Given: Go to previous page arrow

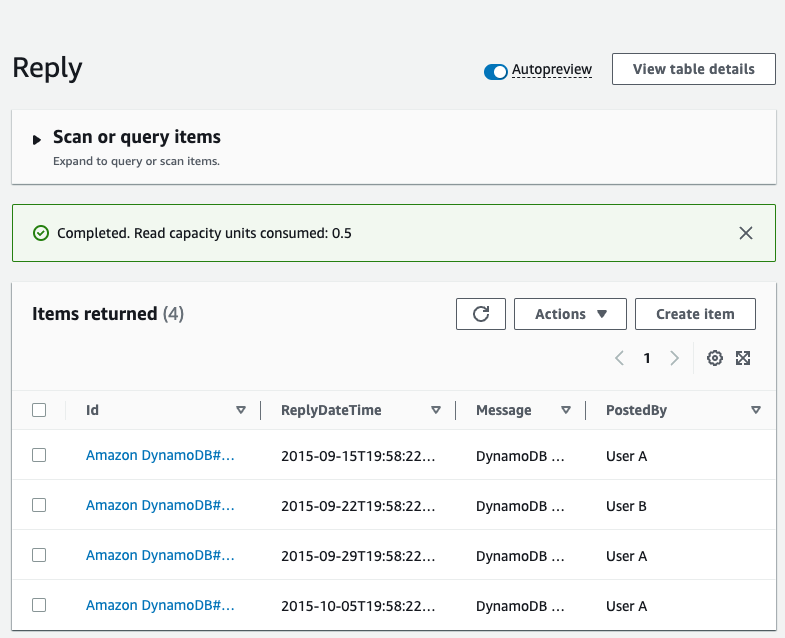Looking at the screenshot, I should pyautogui.click(x=620, y=358).
